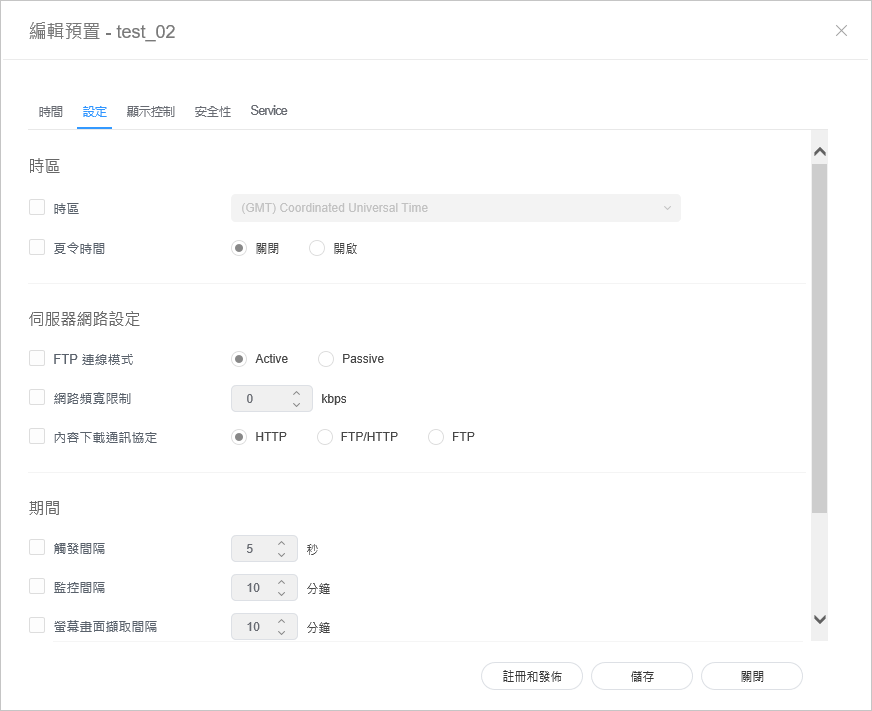The width and height of the screenshot is (872, 711).
Task: Click scrollbar down arrow icon
Action: 819,619
